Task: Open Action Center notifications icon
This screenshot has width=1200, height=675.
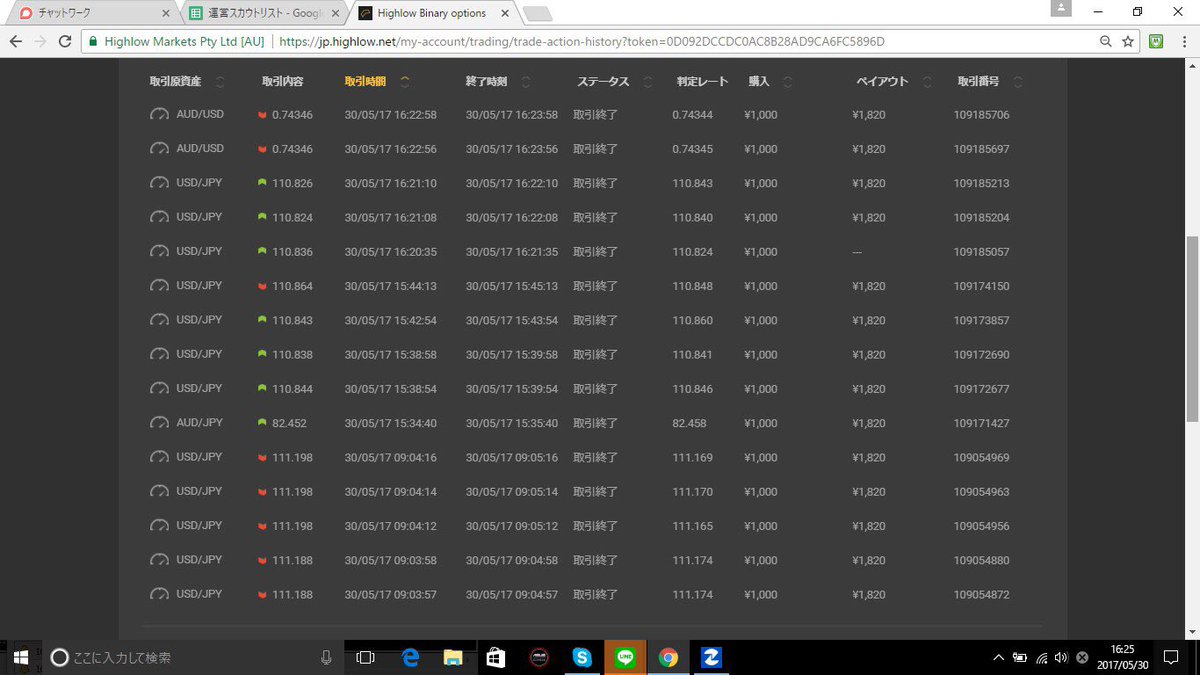Action: tap(1171, 658)
